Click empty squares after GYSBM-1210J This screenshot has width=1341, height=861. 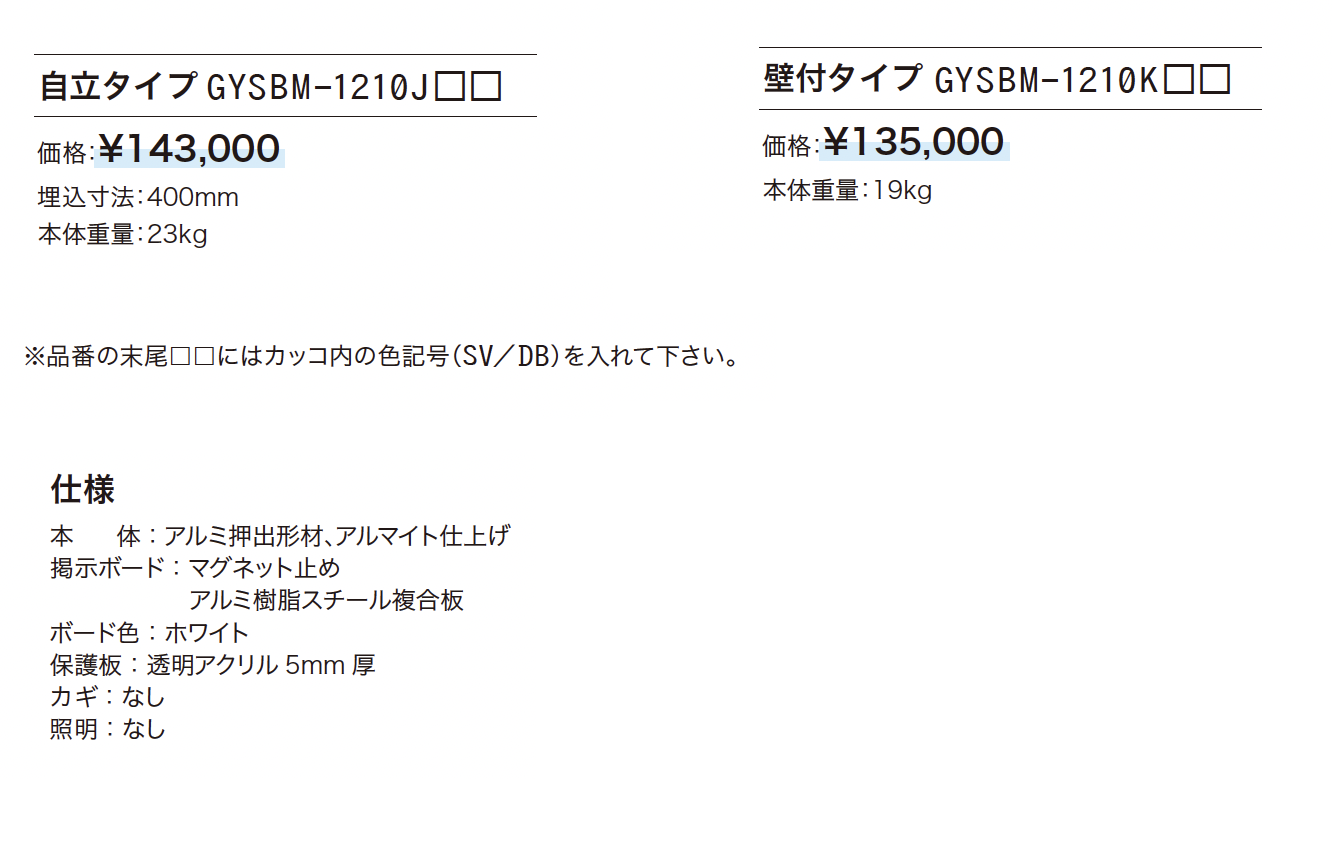[x=469, y=88]
